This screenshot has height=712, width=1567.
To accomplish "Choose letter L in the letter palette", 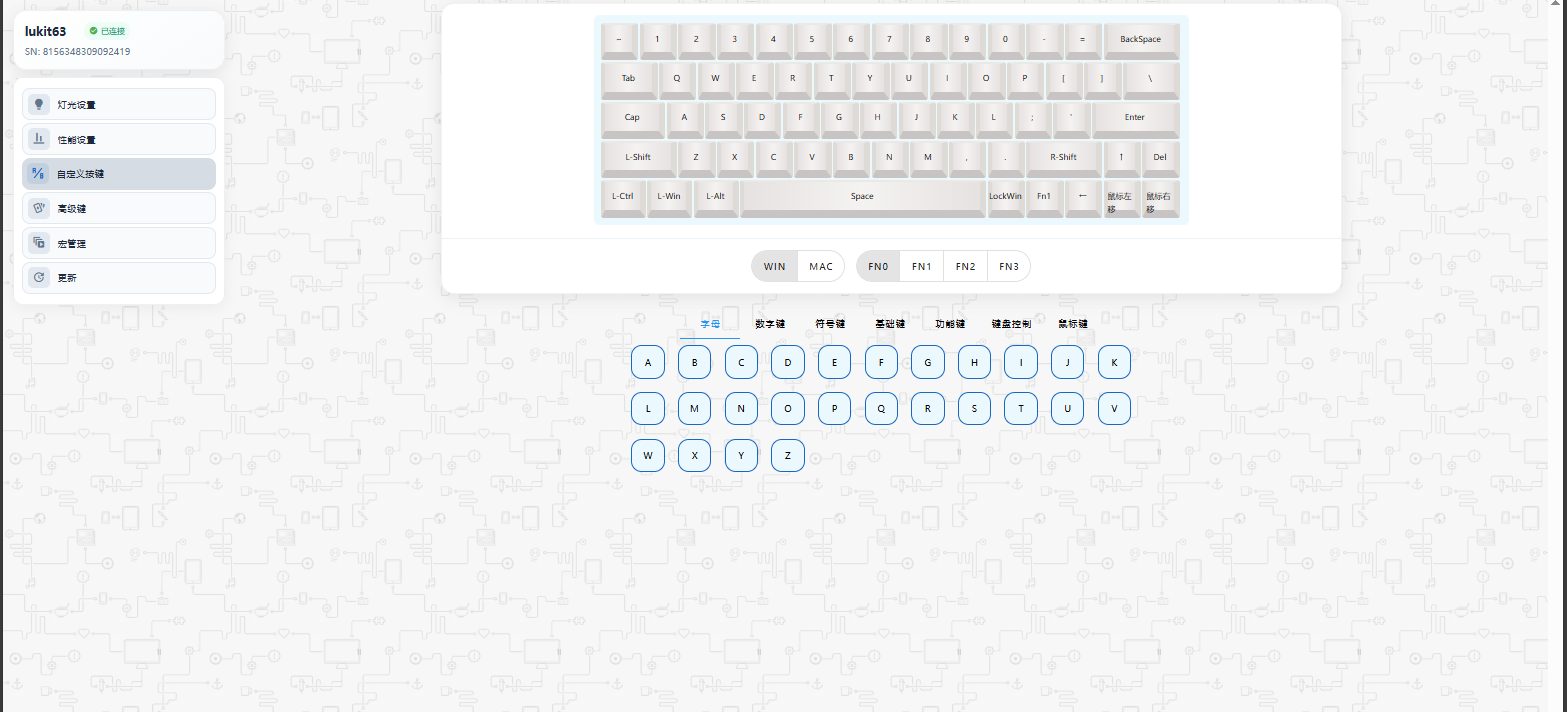I will [648, 408].
